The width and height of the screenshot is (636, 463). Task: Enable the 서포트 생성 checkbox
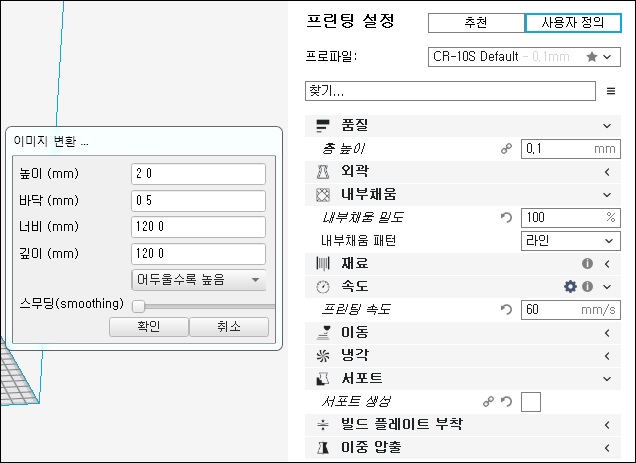coord(531,402)
